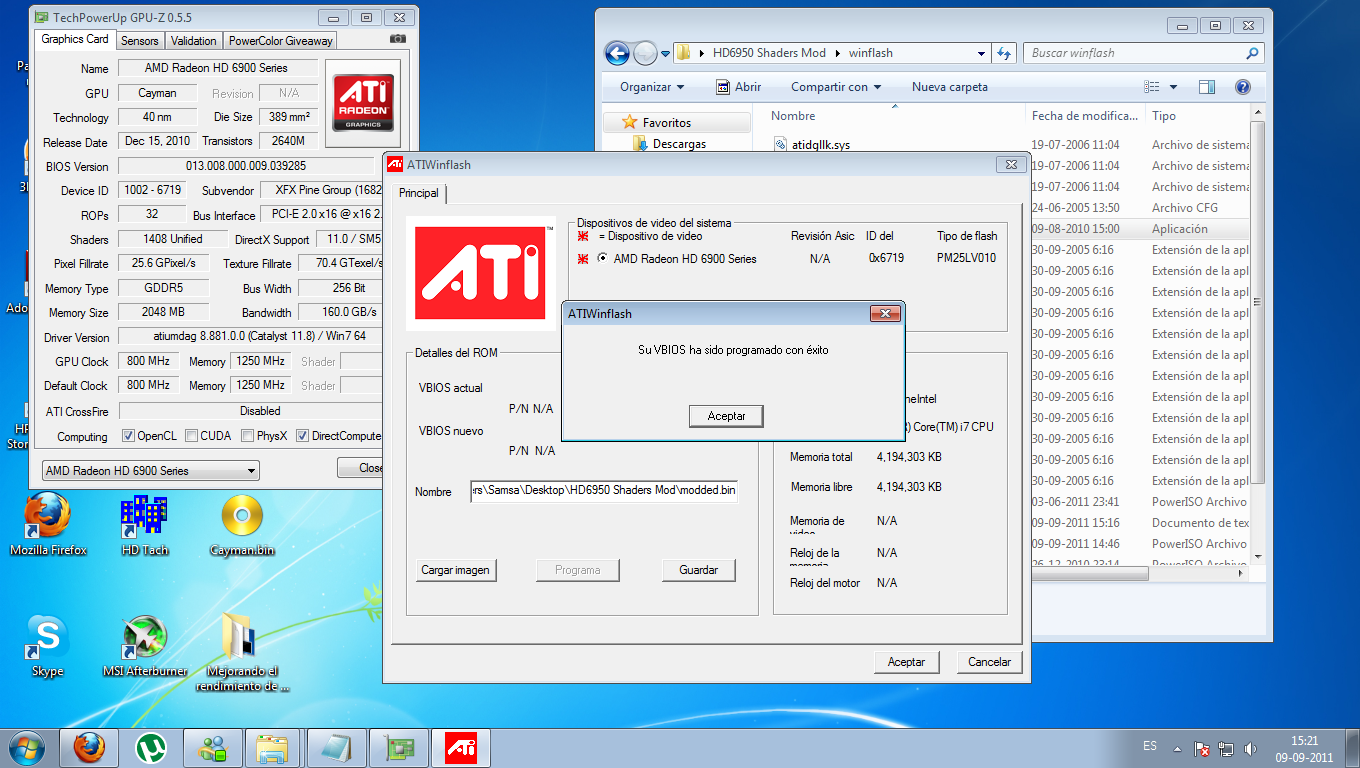Click Cancelar in the ATIWinflash window
1360x768 pixels.
tap(990, 662)
